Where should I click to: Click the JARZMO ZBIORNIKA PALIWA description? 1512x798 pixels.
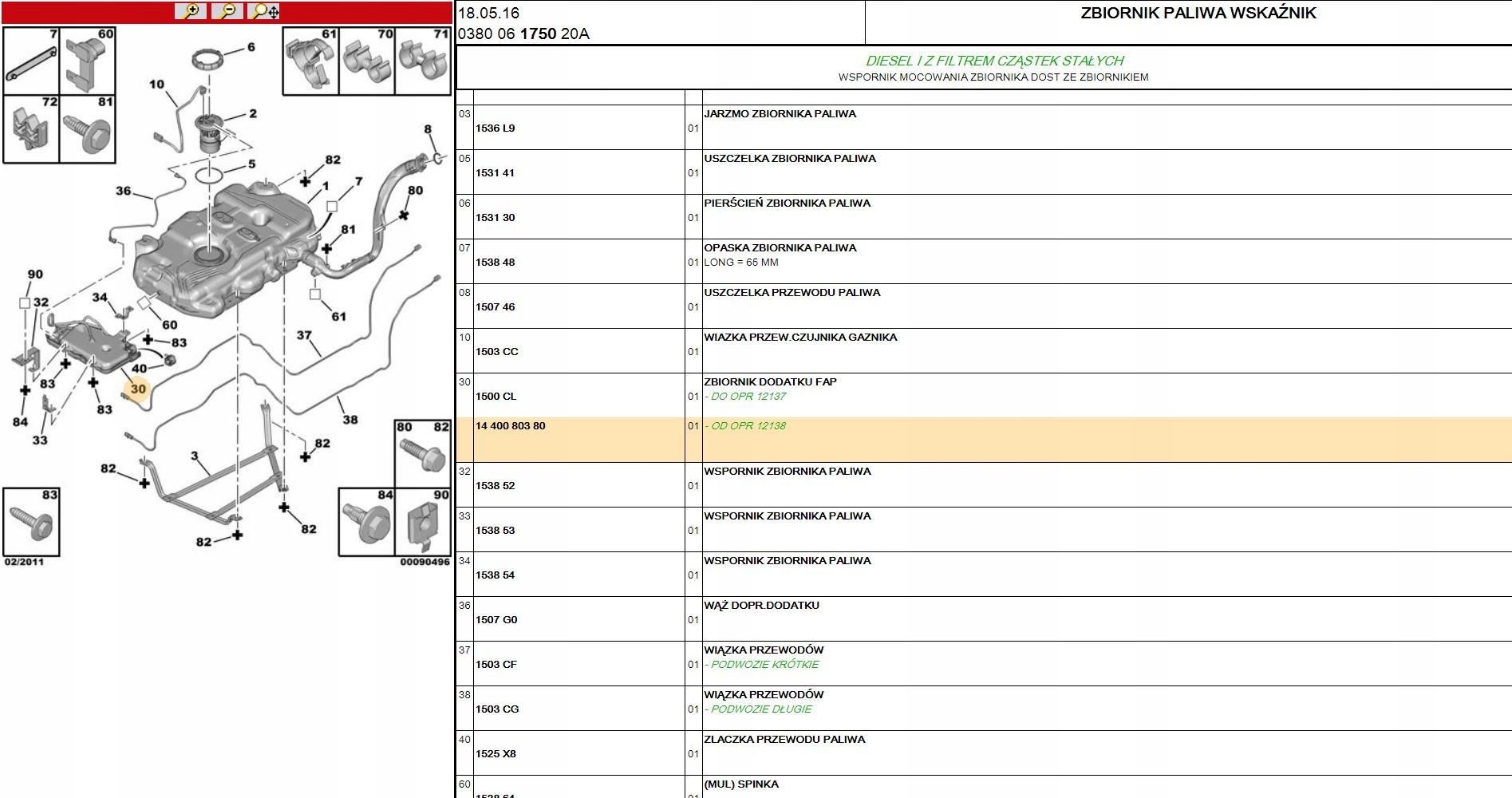pos(780,113)
